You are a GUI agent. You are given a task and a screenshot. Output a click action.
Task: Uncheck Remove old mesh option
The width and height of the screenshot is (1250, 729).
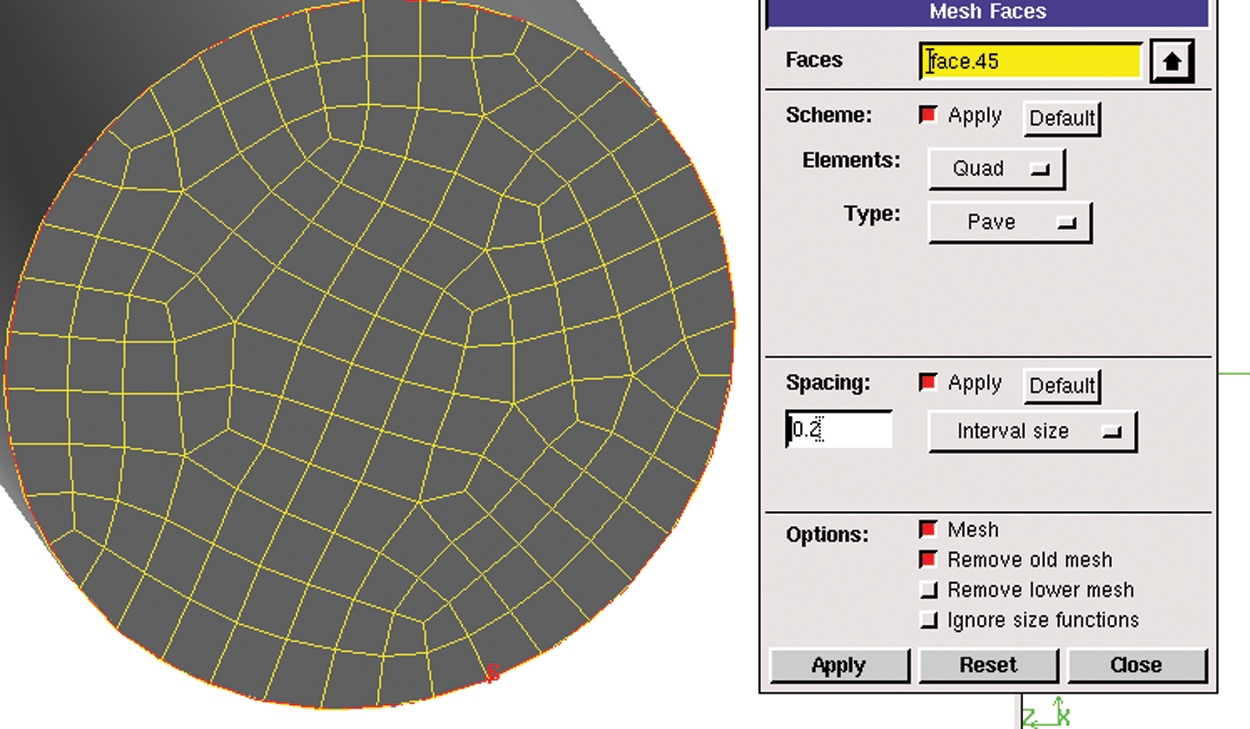(928, 560)
